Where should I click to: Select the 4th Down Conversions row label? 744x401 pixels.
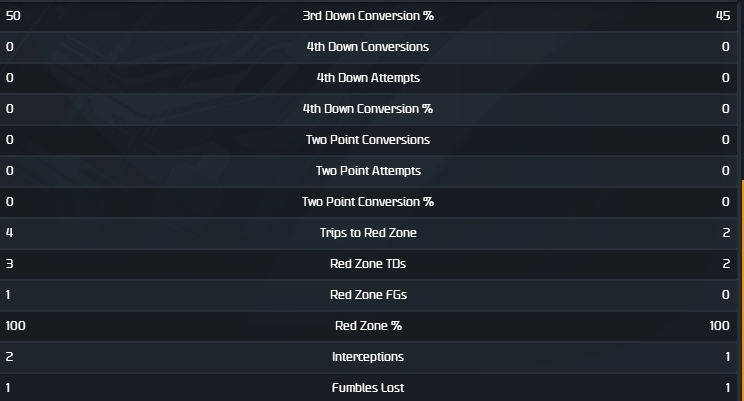(x=368, y=47)
